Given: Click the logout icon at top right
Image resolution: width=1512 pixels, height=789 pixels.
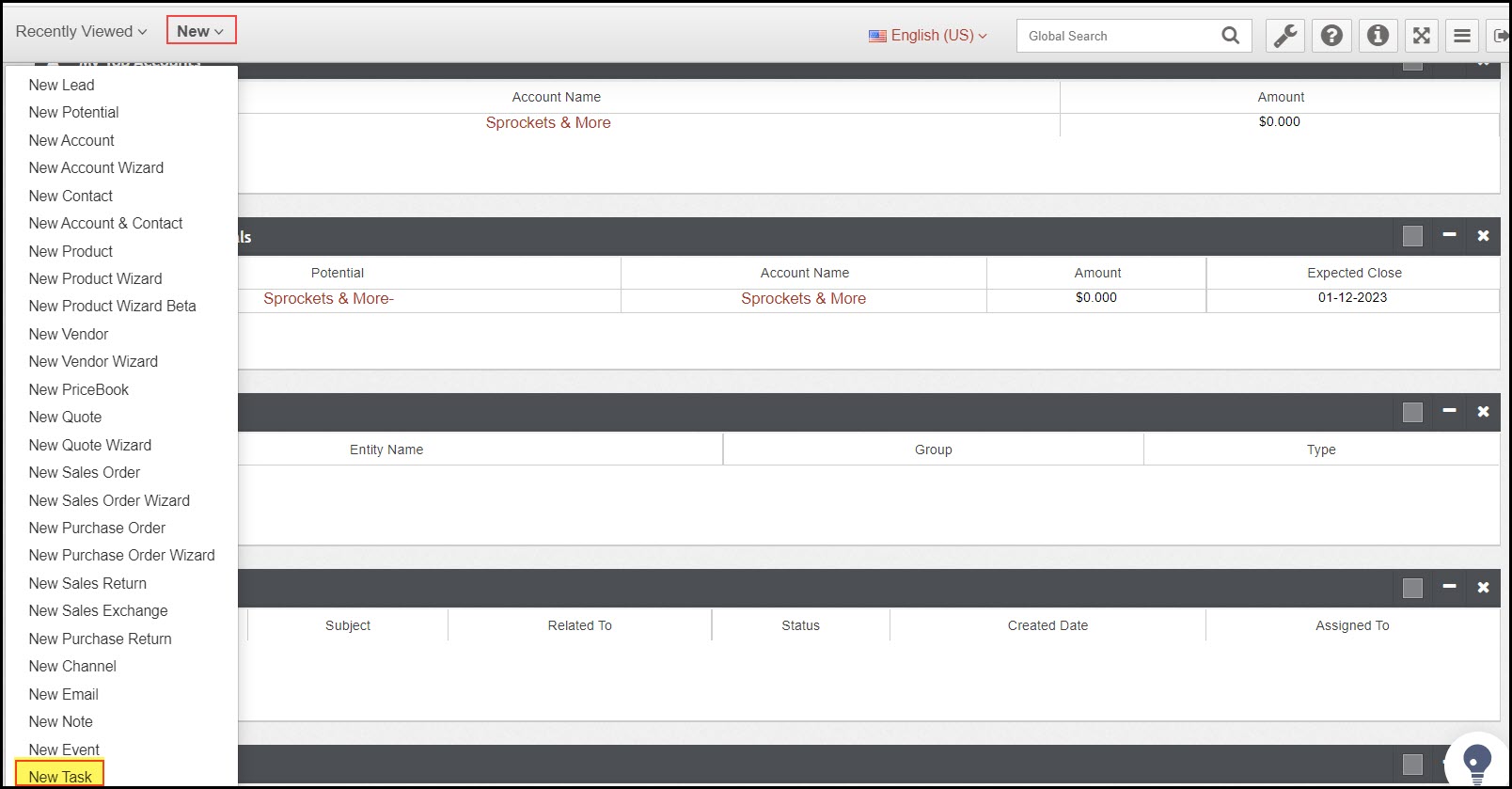Looking at the screenshot, I should pyautogui.click(x=1501, y=36).
